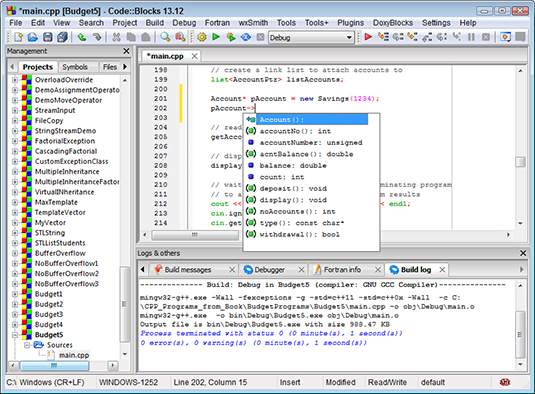Switch to the Debugger log tab
The width and height of the screenshot is (535, 394).
point(270,270)
